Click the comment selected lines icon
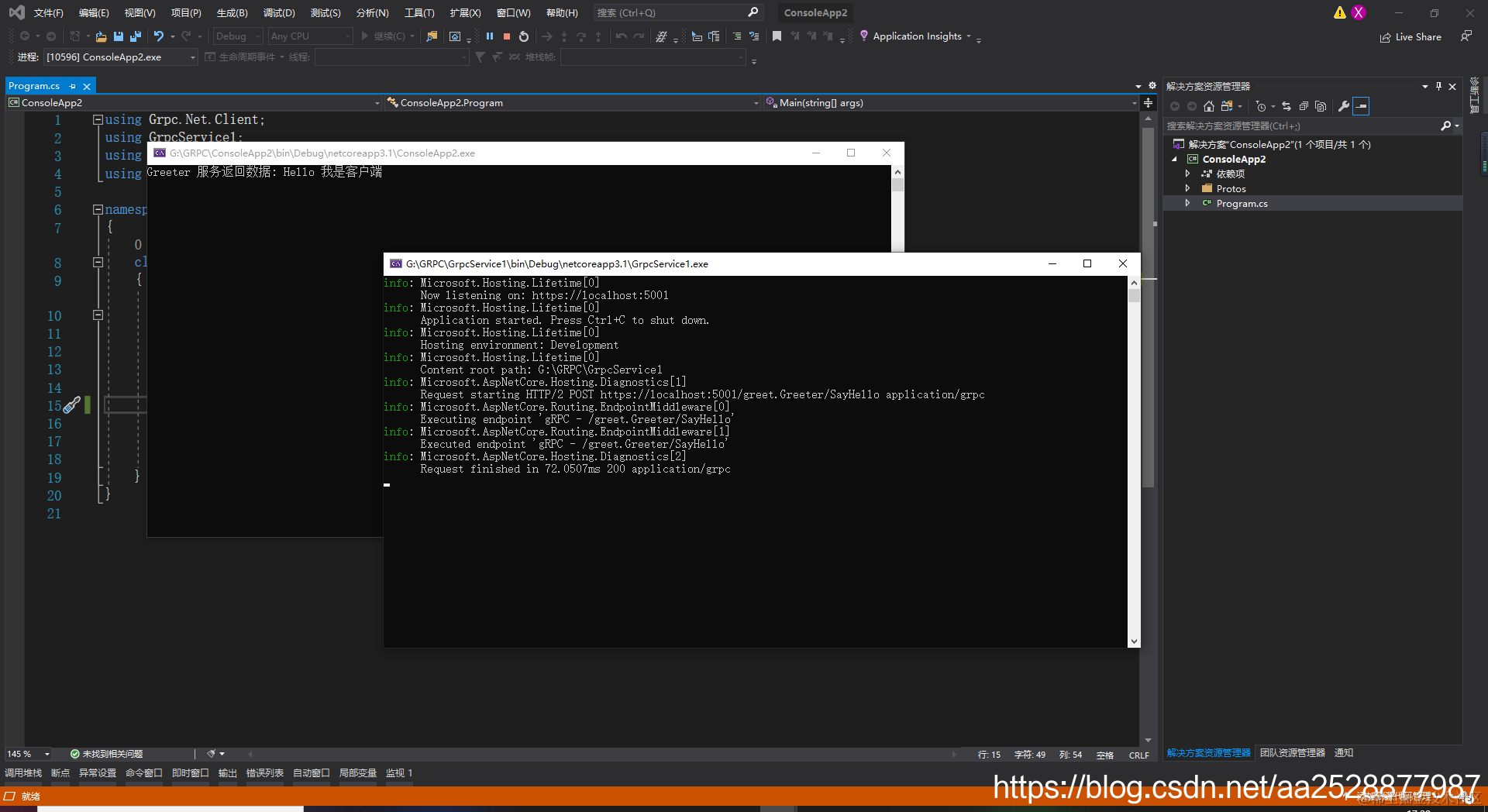The image size is (1488, 812). pyautogui.click(x=736, y=36)
